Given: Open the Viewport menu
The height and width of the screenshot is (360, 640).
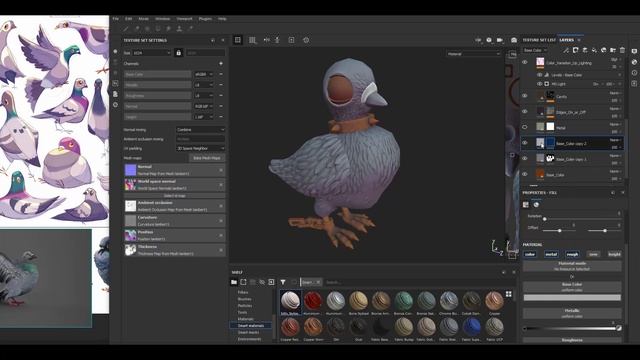Looking at the screenshot, I should pyautogui.click(x=184, y=19).
